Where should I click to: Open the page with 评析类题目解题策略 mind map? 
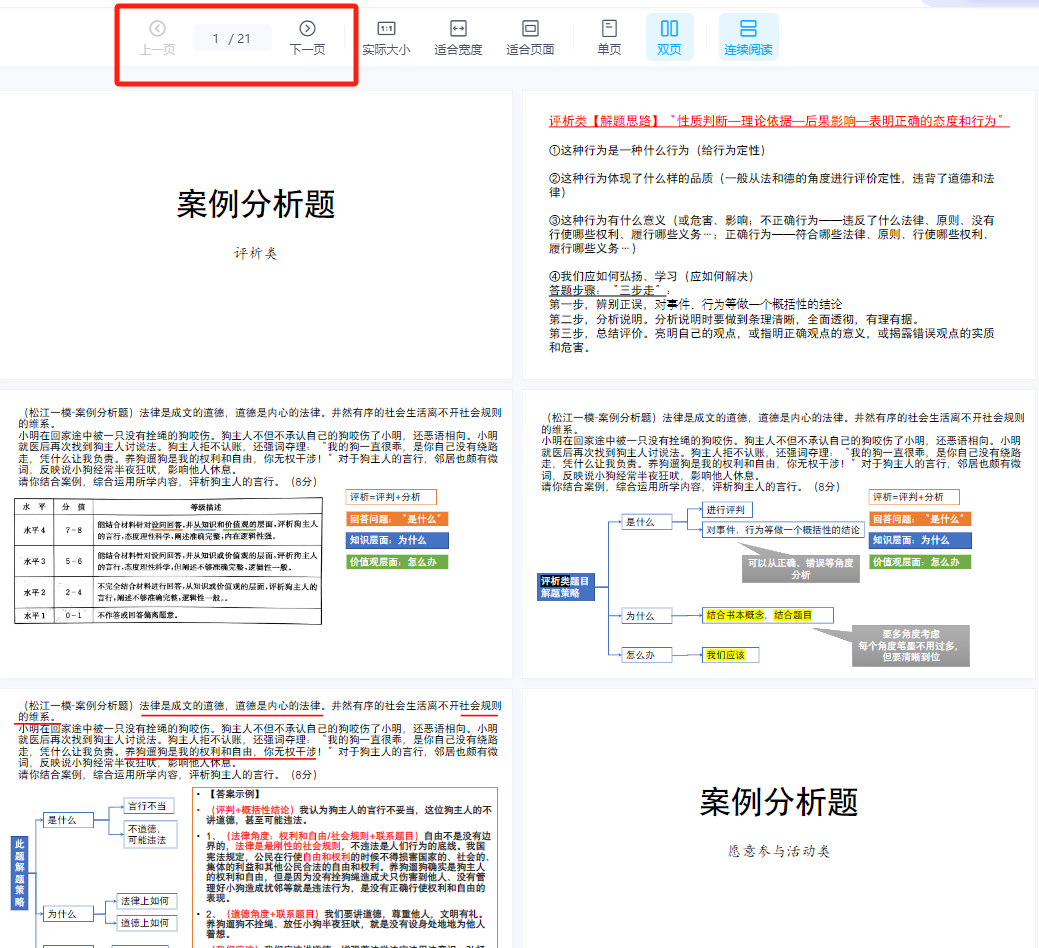pos(779,533)
